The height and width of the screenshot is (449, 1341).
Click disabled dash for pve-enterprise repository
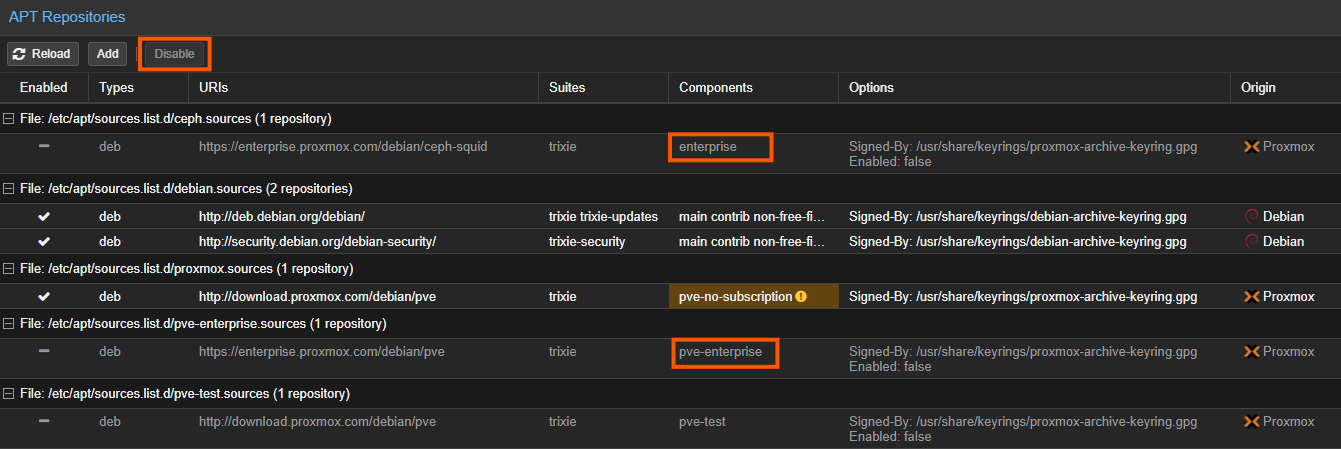[44, 352]
